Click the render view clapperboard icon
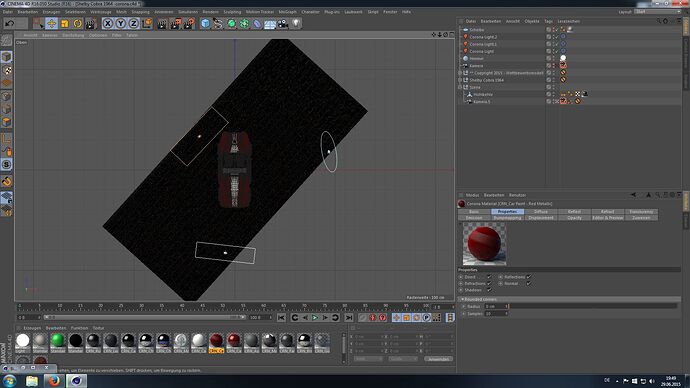 click(162, 23)
